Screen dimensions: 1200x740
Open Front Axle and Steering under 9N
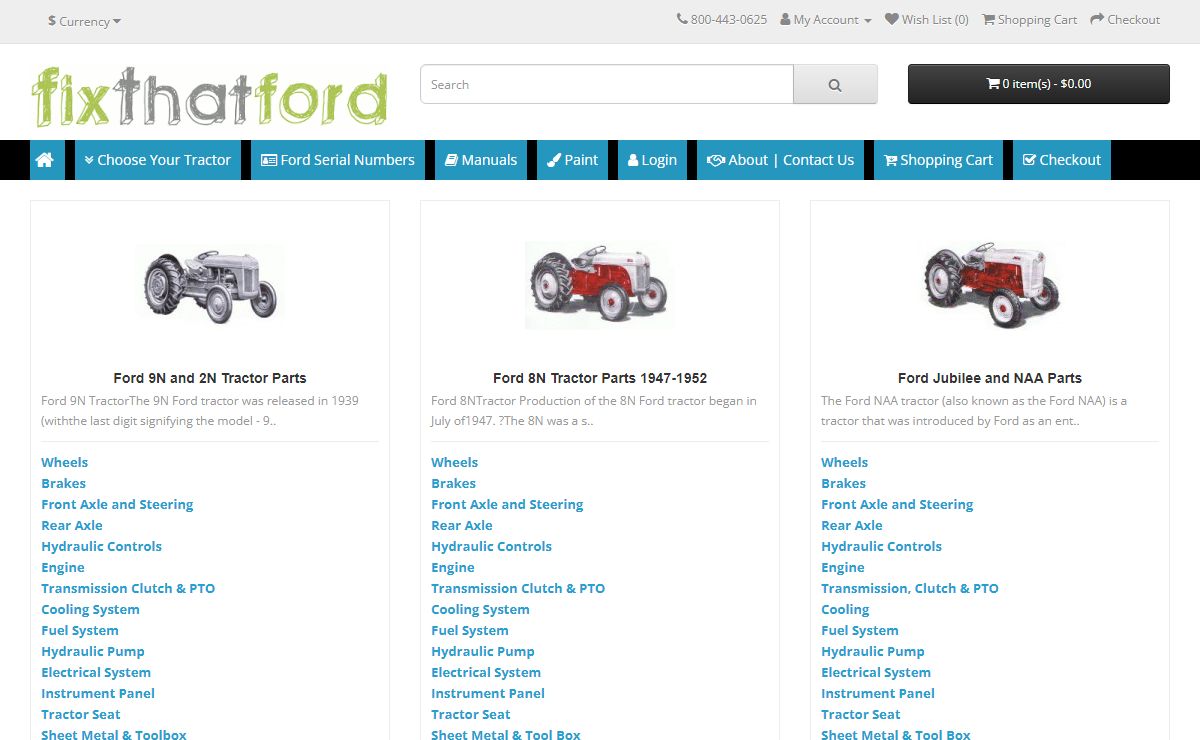pyautogui.click(x=117, y=504)
